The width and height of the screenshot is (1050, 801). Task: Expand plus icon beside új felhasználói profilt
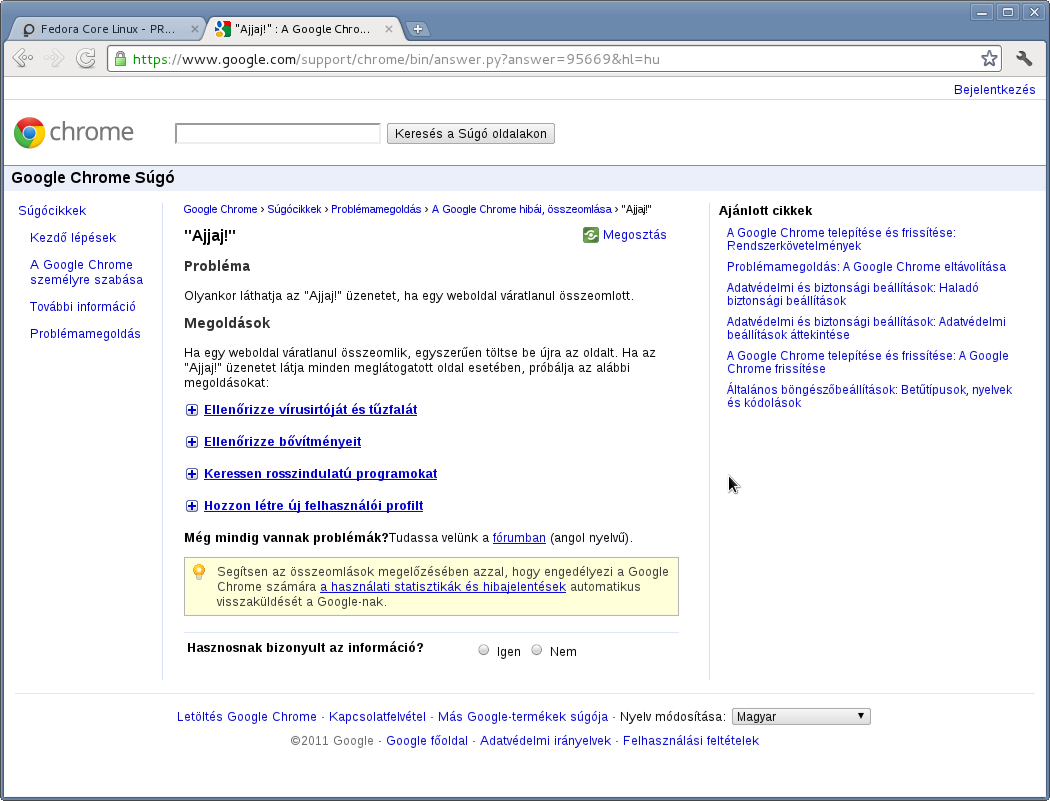192,506
